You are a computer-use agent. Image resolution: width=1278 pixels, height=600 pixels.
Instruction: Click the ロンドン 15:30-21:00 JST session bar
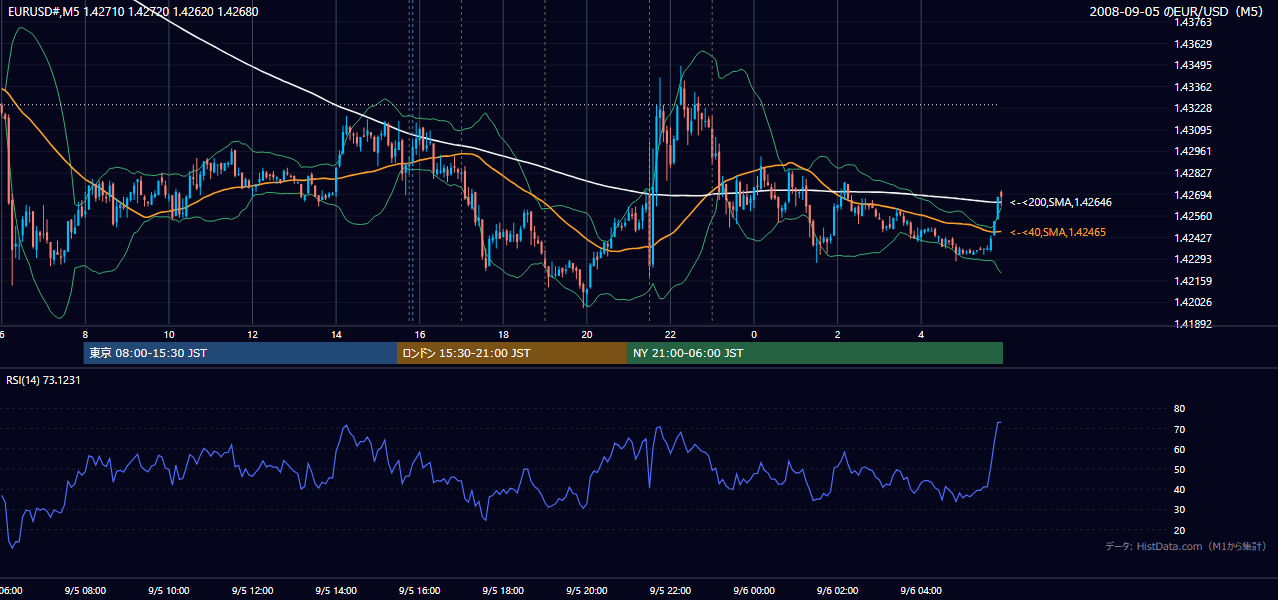pos(512,353)
